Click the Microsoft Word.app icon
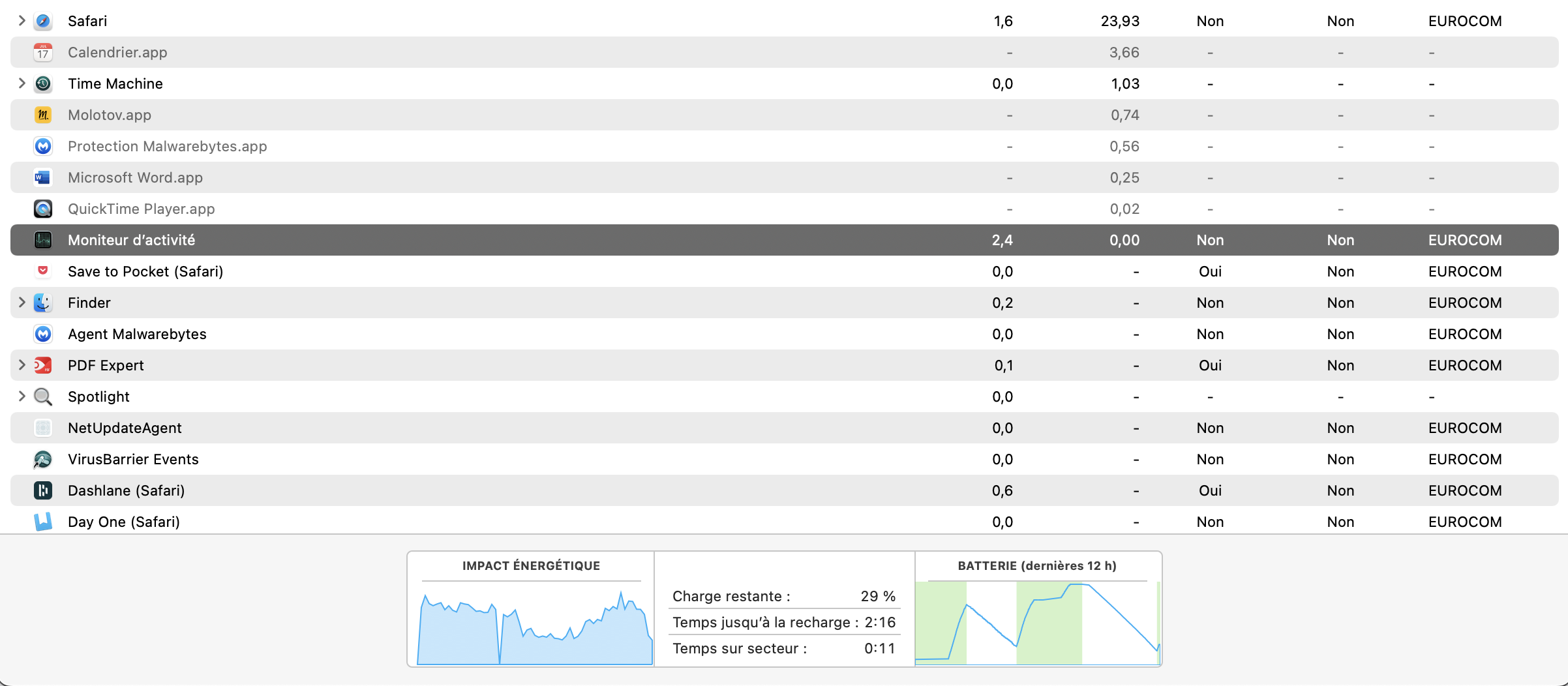The height and width of the screenshot is (686, 1568). (x=43, y=177)
